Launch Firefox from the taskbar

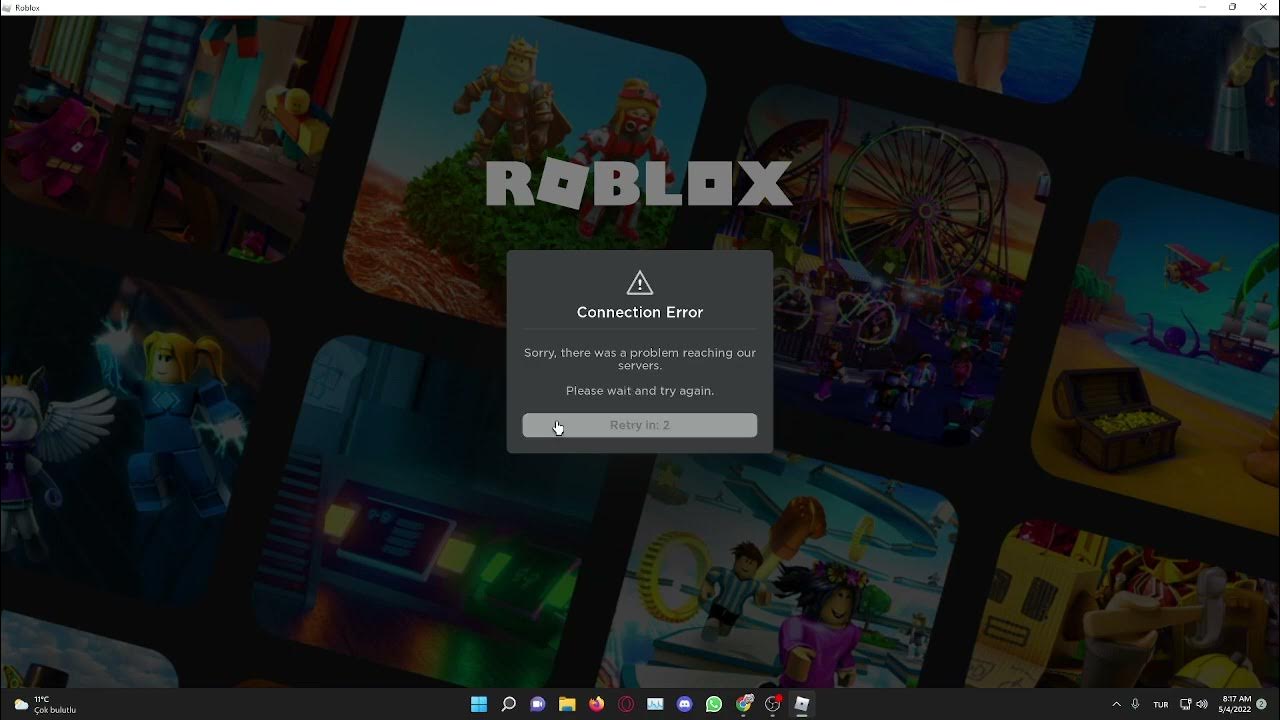point(596,704)
